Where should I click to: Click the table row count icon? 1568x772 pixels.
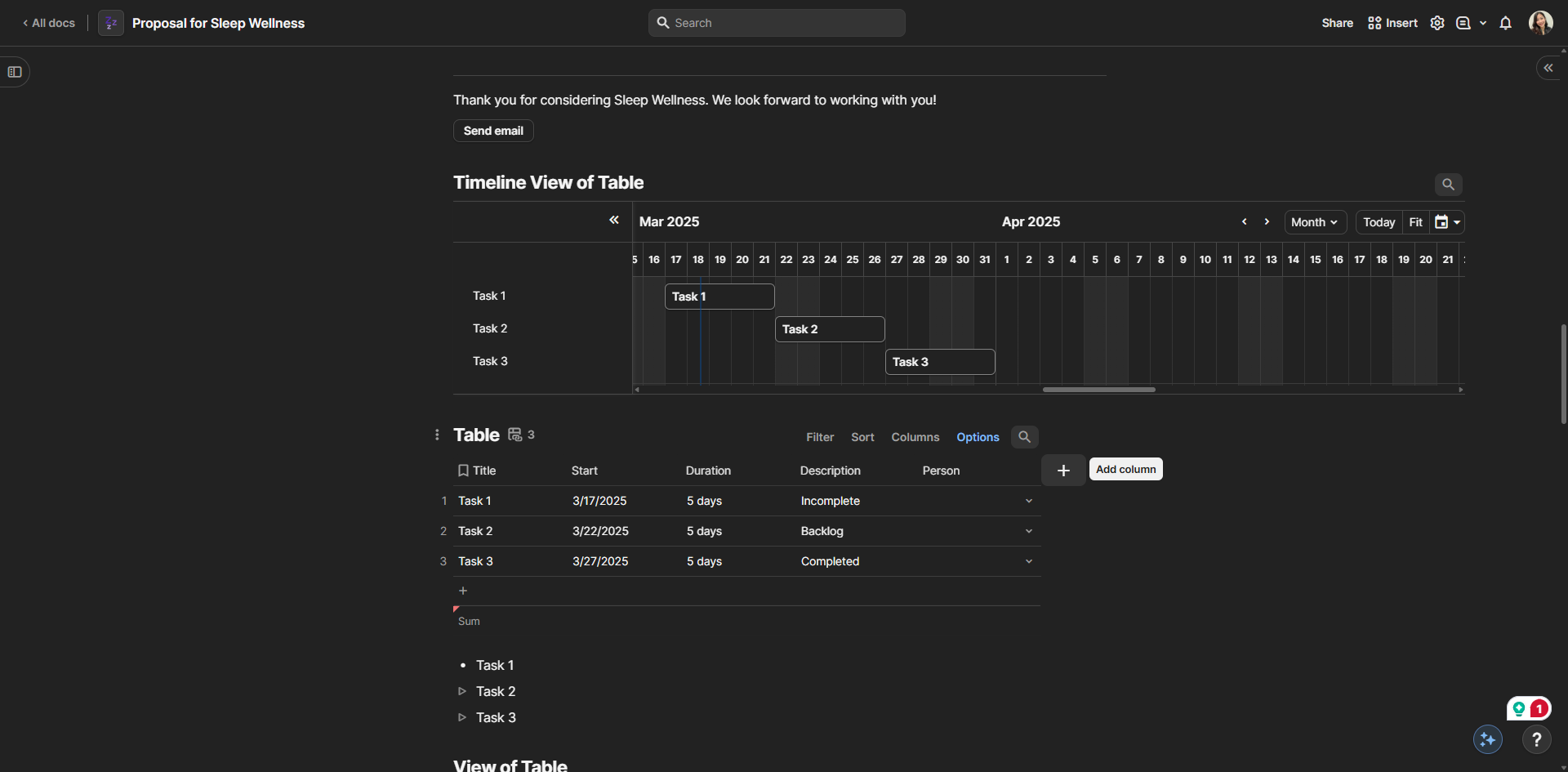click(515, 435)
